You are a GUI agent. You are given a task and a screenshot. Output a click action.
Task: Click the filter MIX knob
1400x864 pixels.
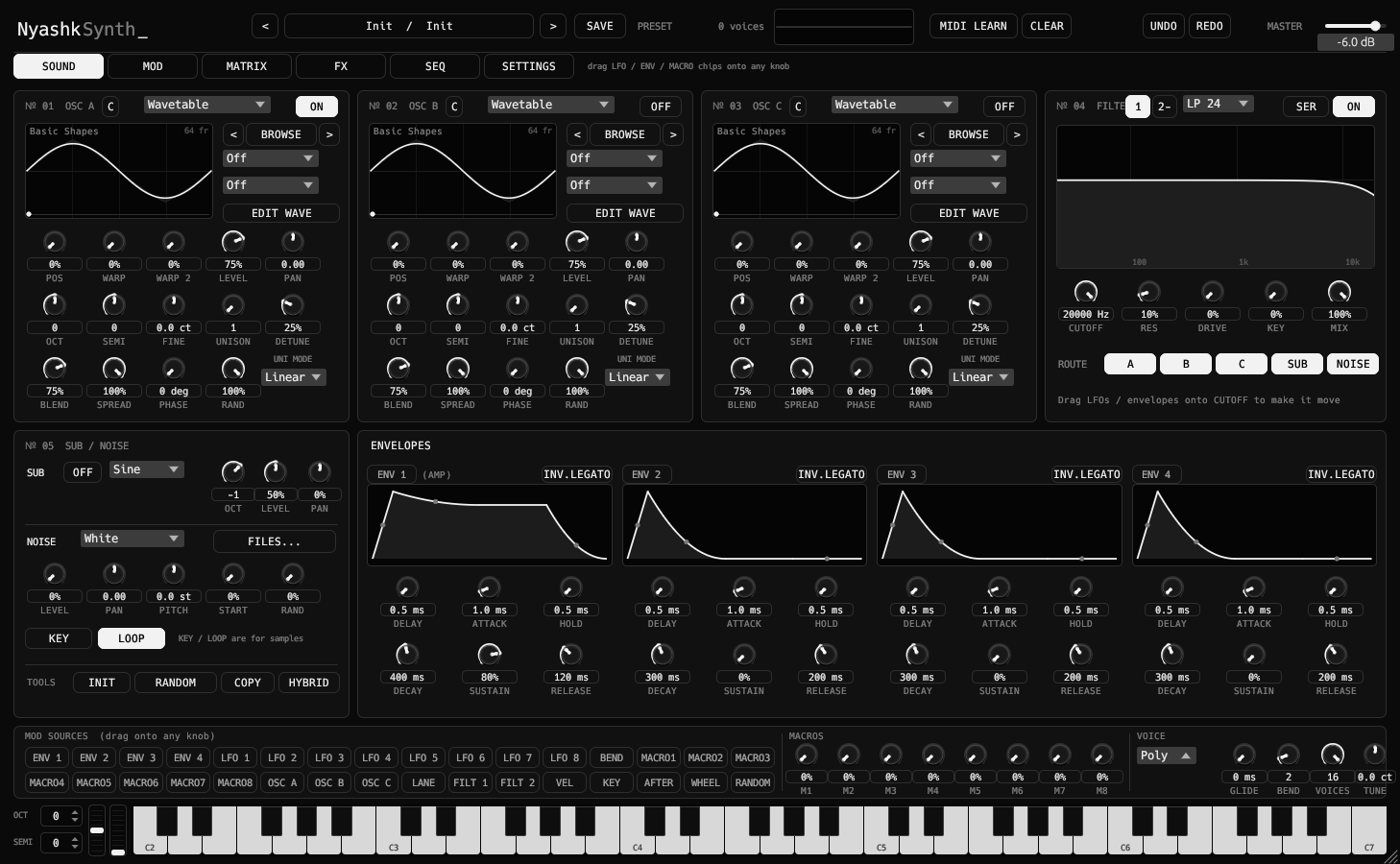pyautogui.click(x=1340, y=292)
